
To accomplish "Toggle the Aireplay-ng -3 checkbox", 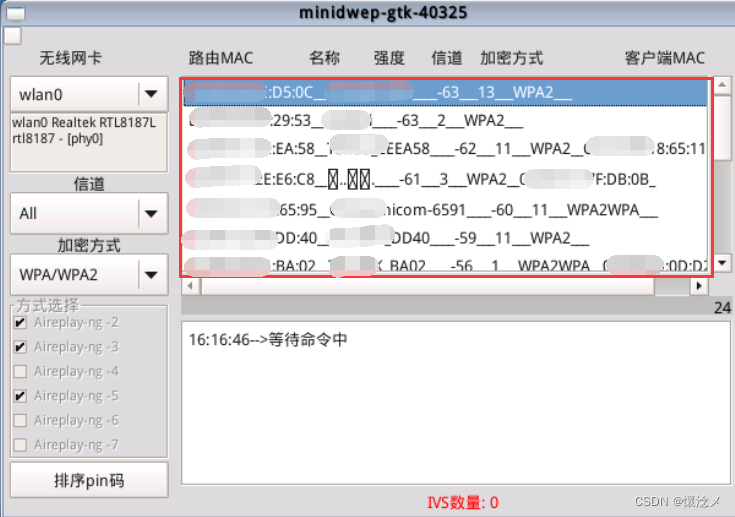I will point(20,347).
